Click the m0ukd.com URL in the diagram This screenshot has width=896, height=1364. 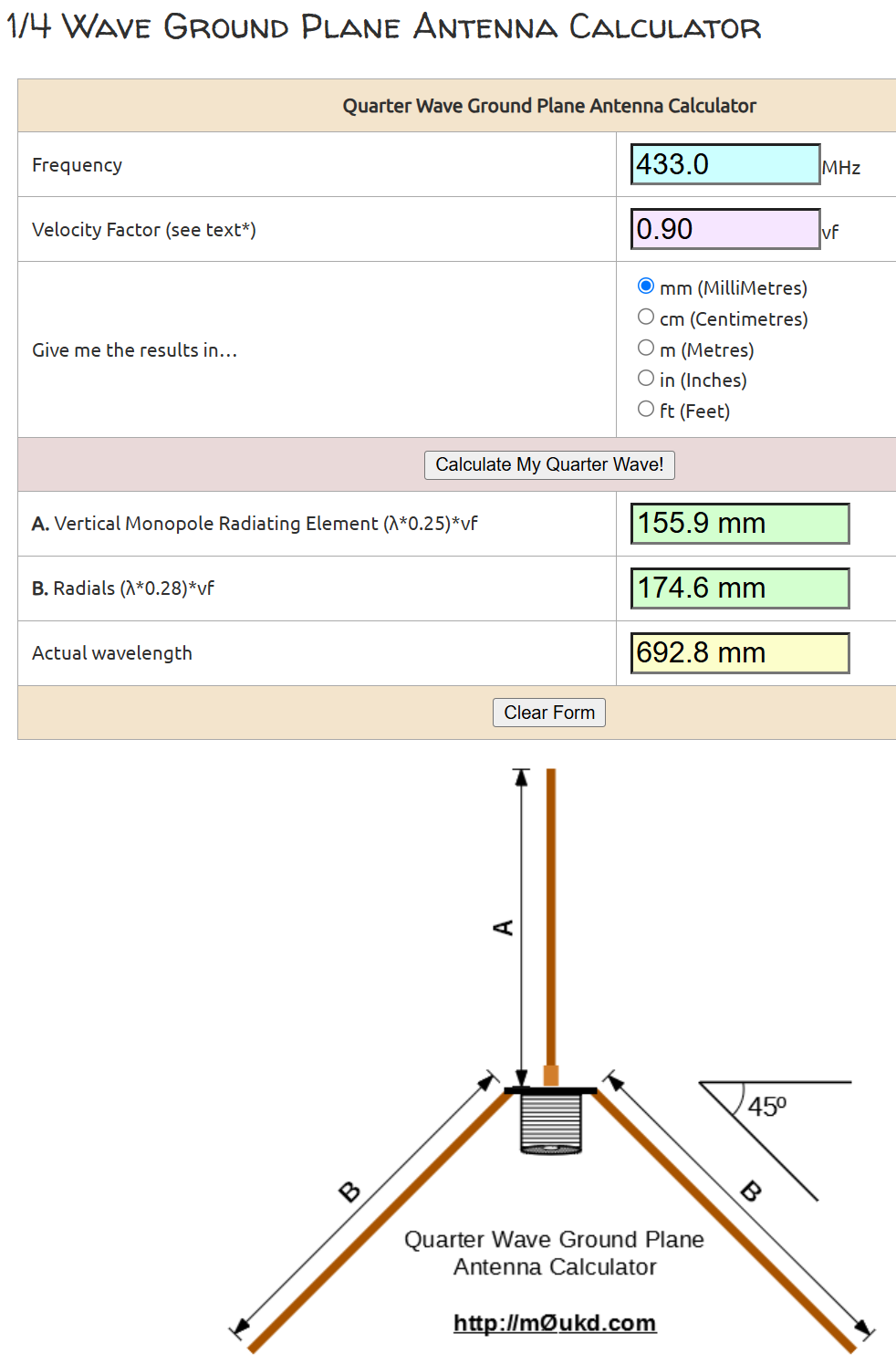pos(555,1323)
